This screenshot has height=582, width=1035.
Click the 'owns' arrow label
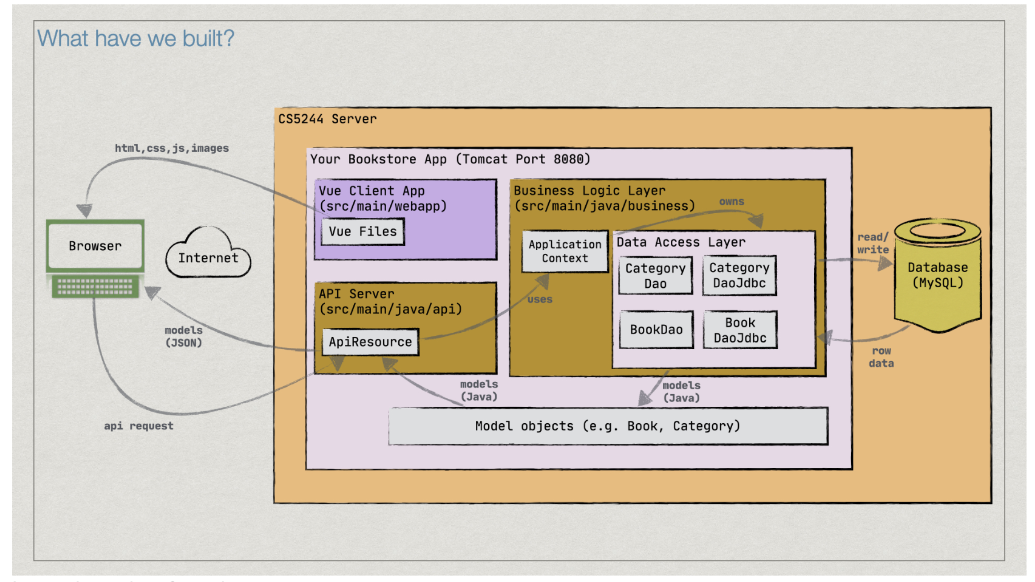click(731, 202)
